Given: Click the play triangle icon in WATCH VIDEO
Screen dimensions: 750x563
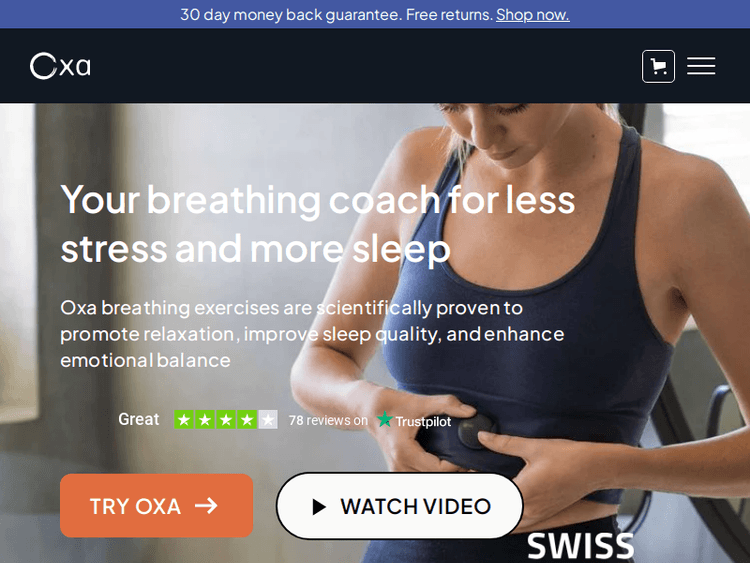Looking at the screenshot, I should click(x=319, y=507).
